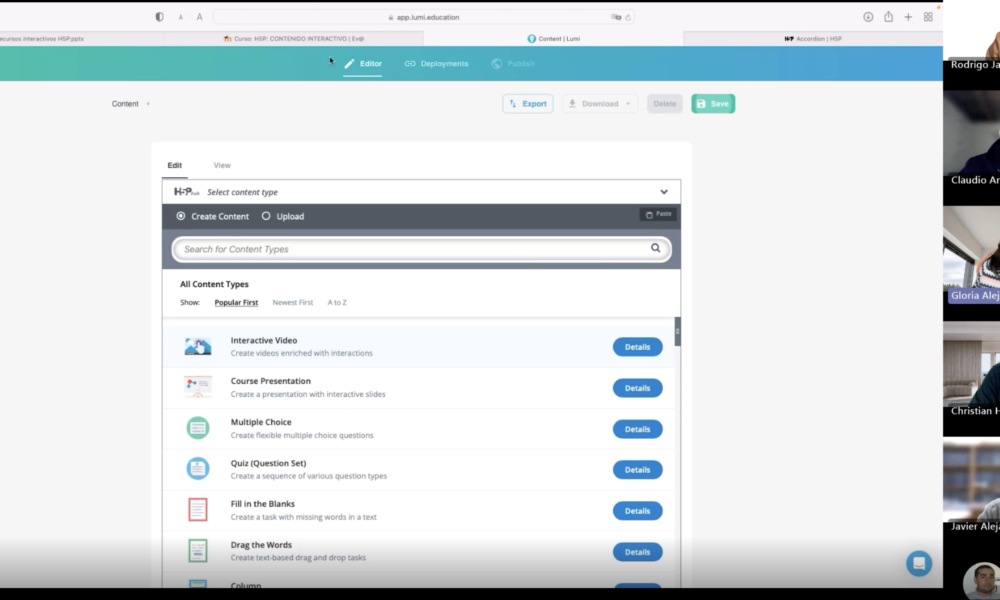Image resolution: width=1000 pixels, height=600 pixels.
Task: Click the translate icon in address bar
Action: [x=616, y=17]
